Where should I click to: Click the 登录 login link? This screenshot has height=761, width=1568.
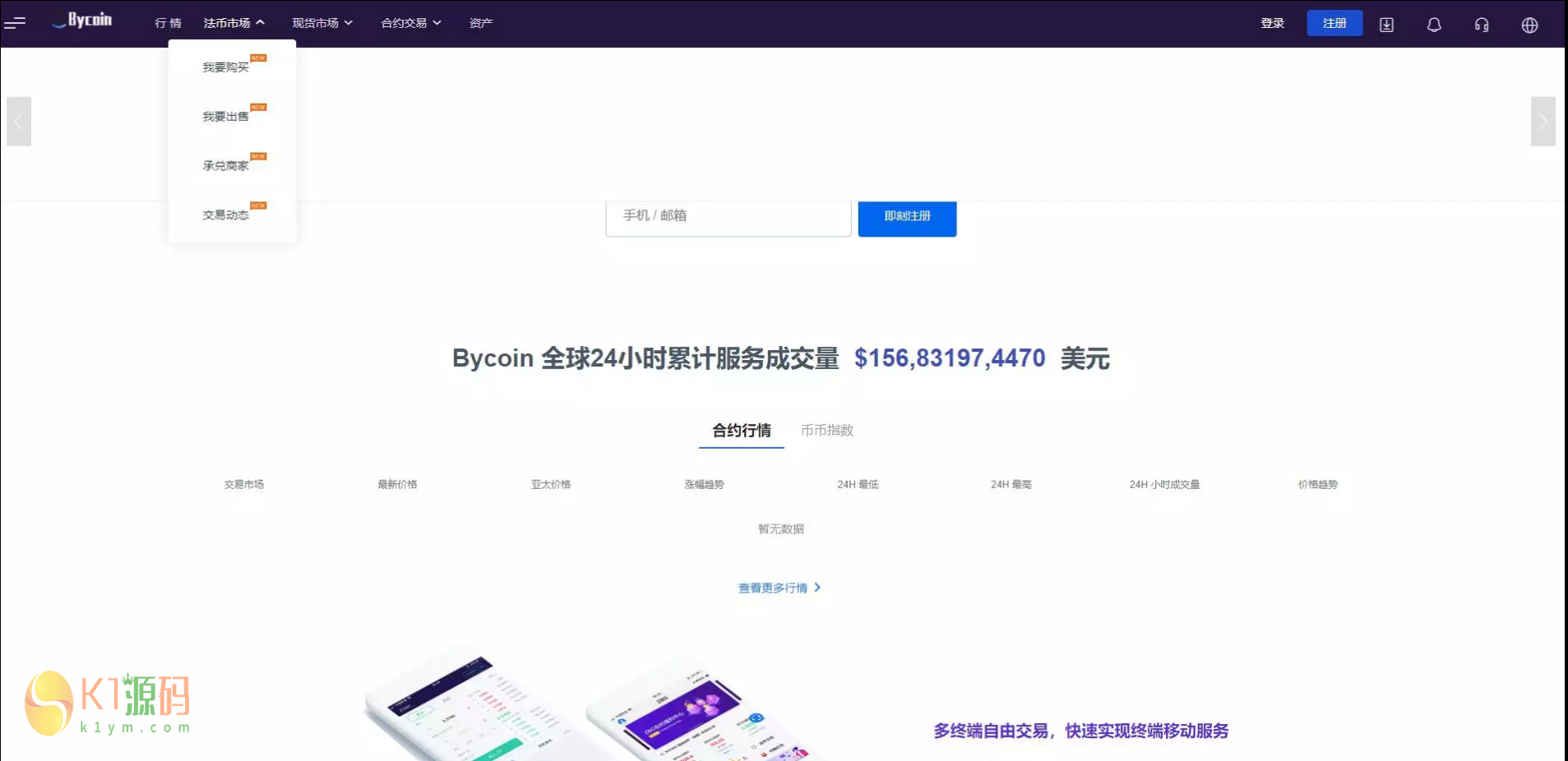point(1272,23)
